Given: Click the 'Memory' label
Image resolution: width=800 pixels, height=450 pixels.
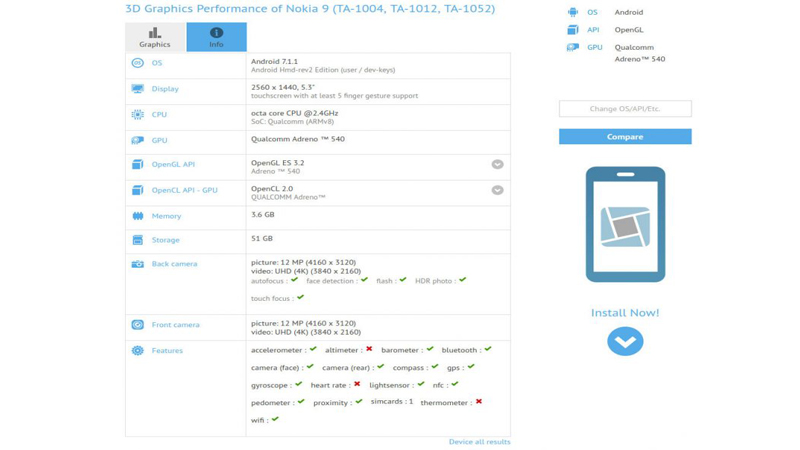Looking at the screenshot, I should coord(166,216).
